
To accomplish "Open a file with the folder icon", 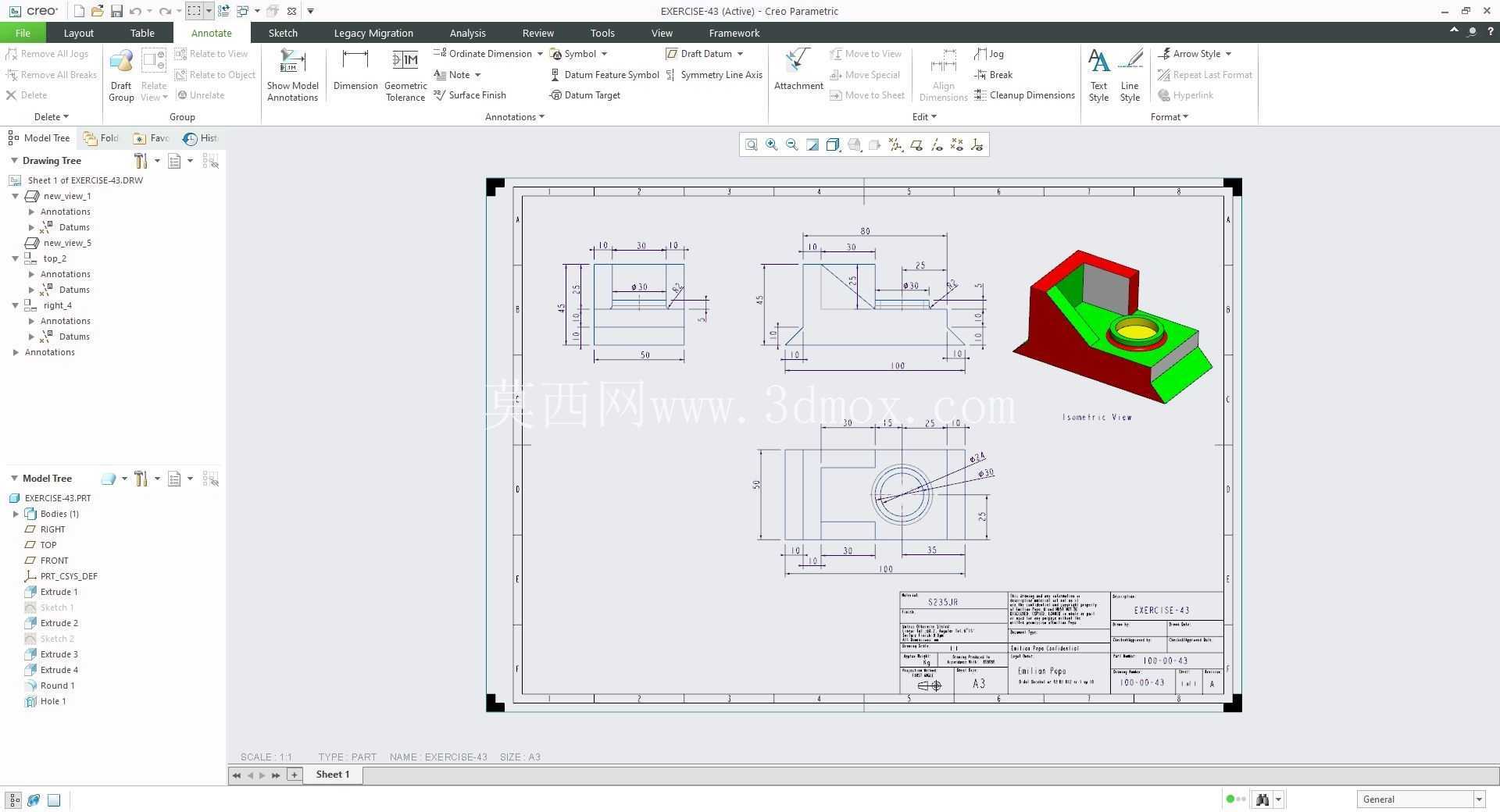I will click(98, 11).
